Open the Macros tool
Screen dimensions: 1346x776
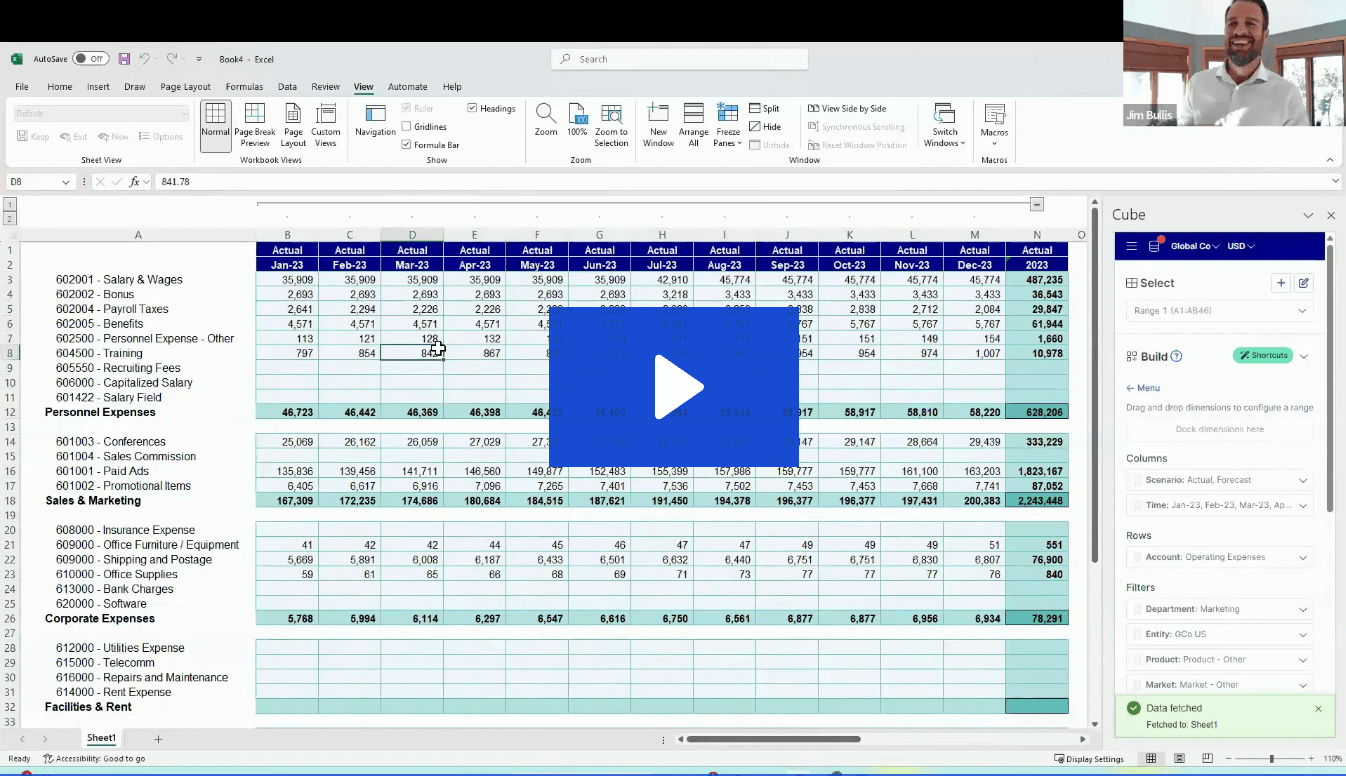pyautogui.click(x=993, y=124)
